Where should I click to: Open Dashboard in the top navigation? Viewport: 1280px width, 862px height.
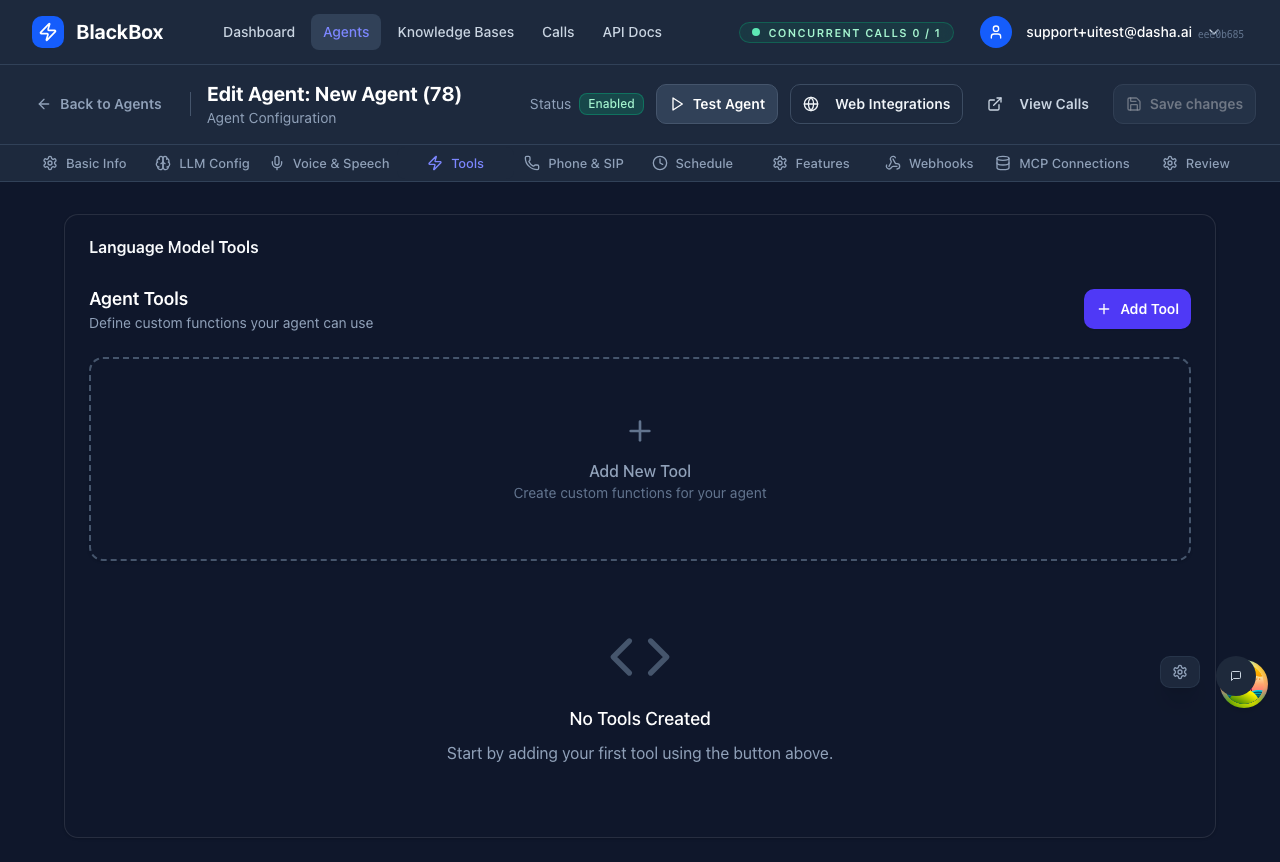(259, 32)
